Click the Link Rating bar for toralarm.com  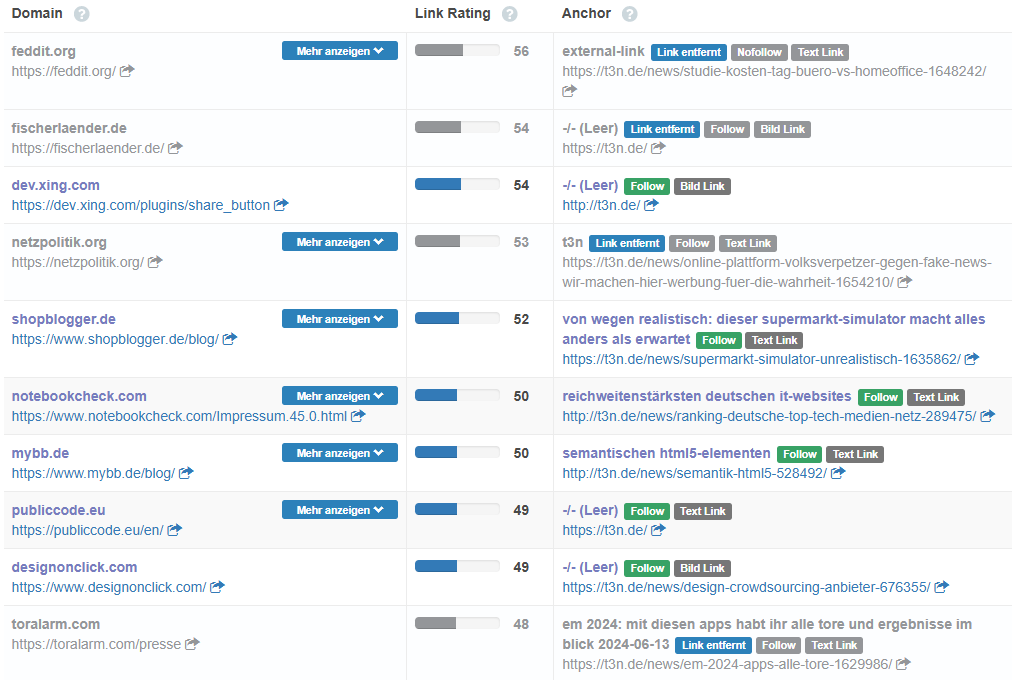coord(457,624)
